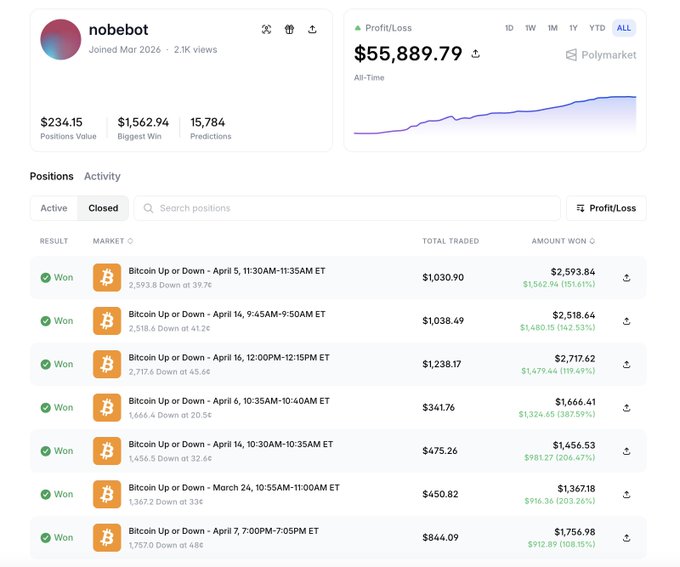Open Bitcoin Up or Down April 6 10:35AM-10:40AM
This screenshot has height=567, width=680.
pyautogui.click(x=229, y=401)
